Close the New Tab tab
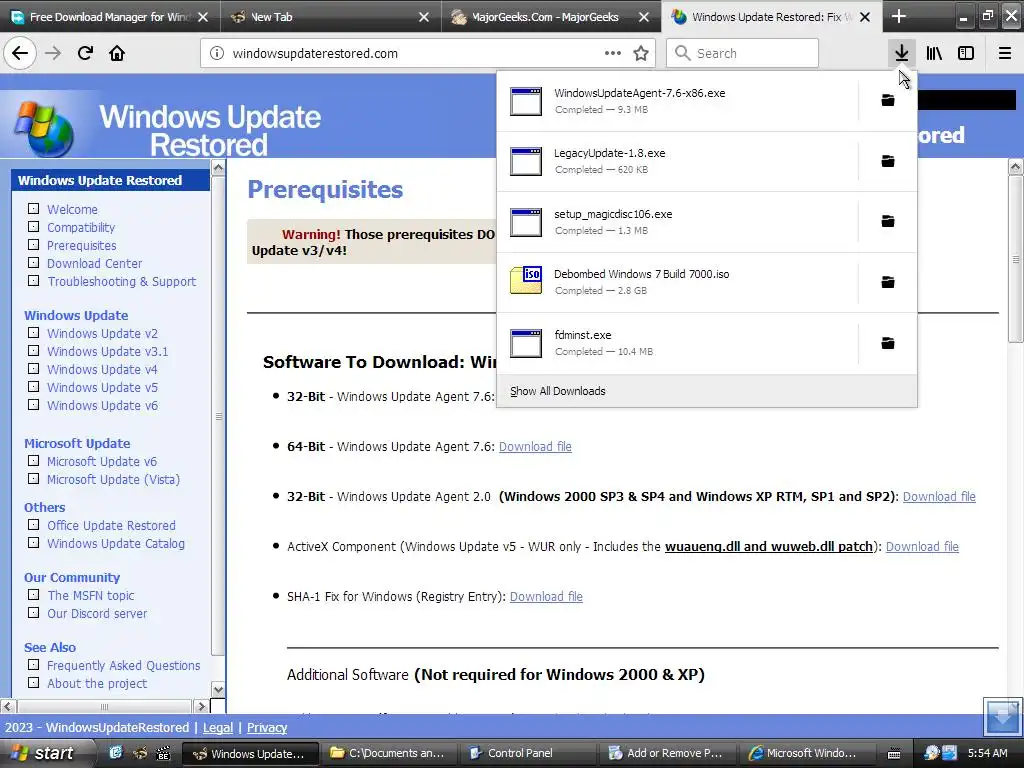 point(424,17)
